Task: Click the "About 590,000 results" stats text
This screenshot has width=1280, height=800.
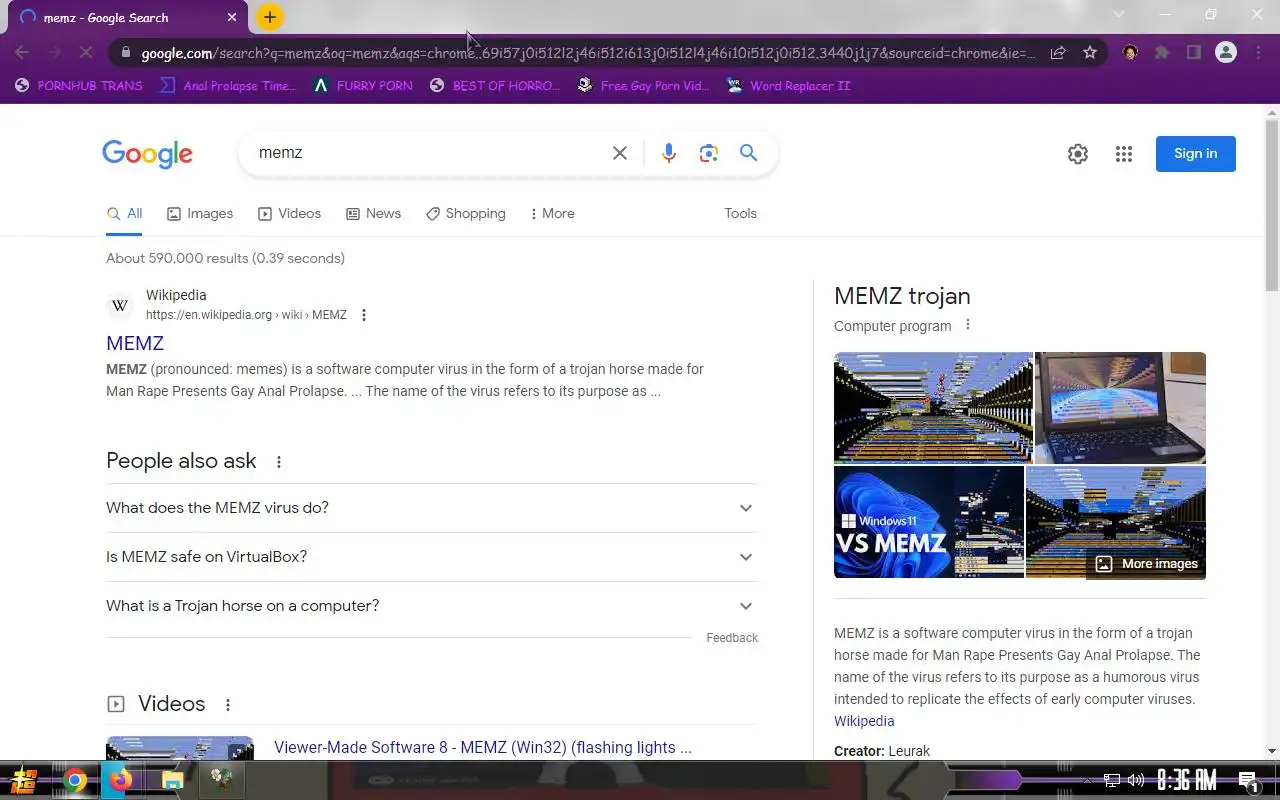Action: coord(225,258)
